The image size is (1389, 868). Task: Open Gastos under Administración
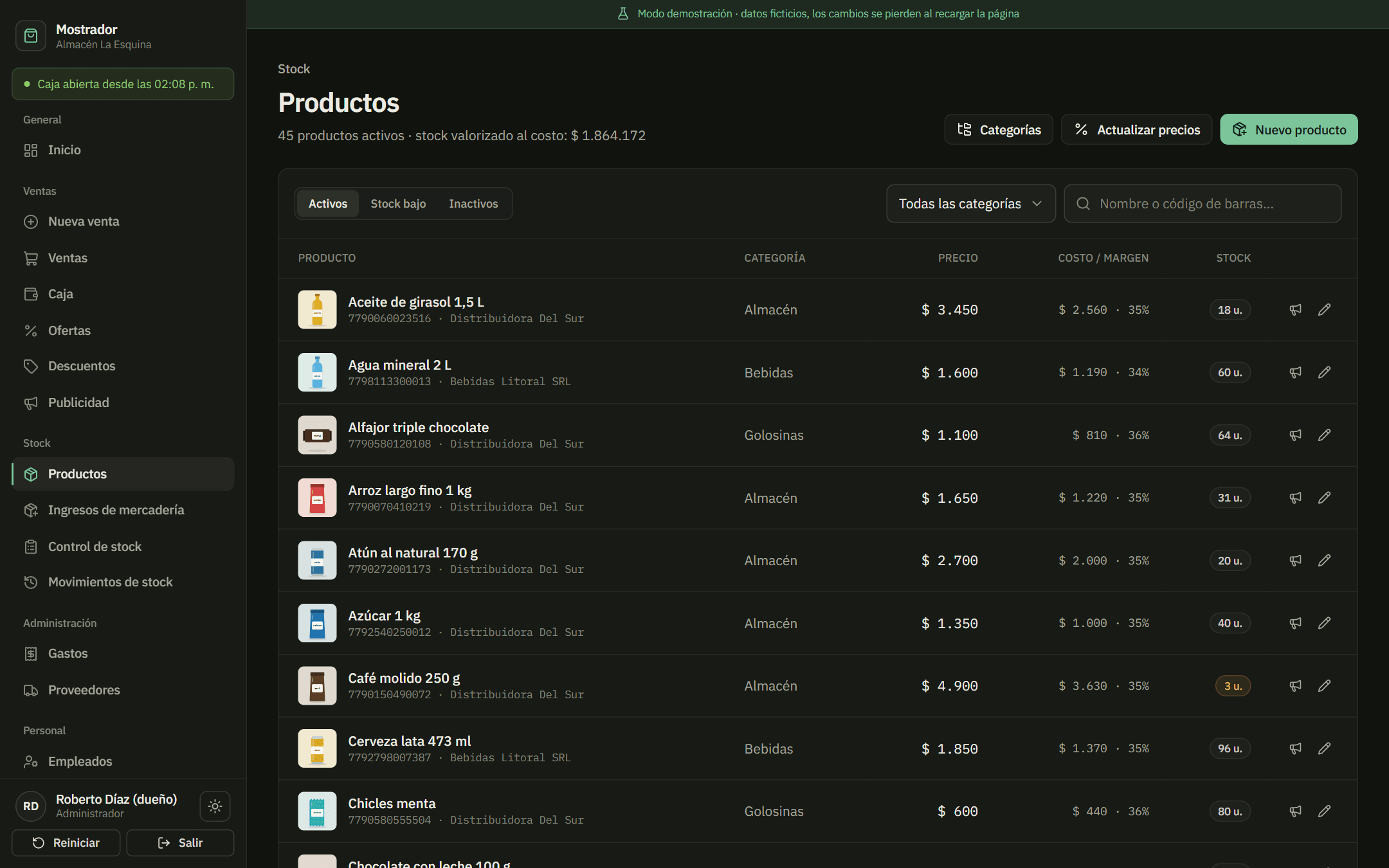pyautogui.click(x=123, y=653)
